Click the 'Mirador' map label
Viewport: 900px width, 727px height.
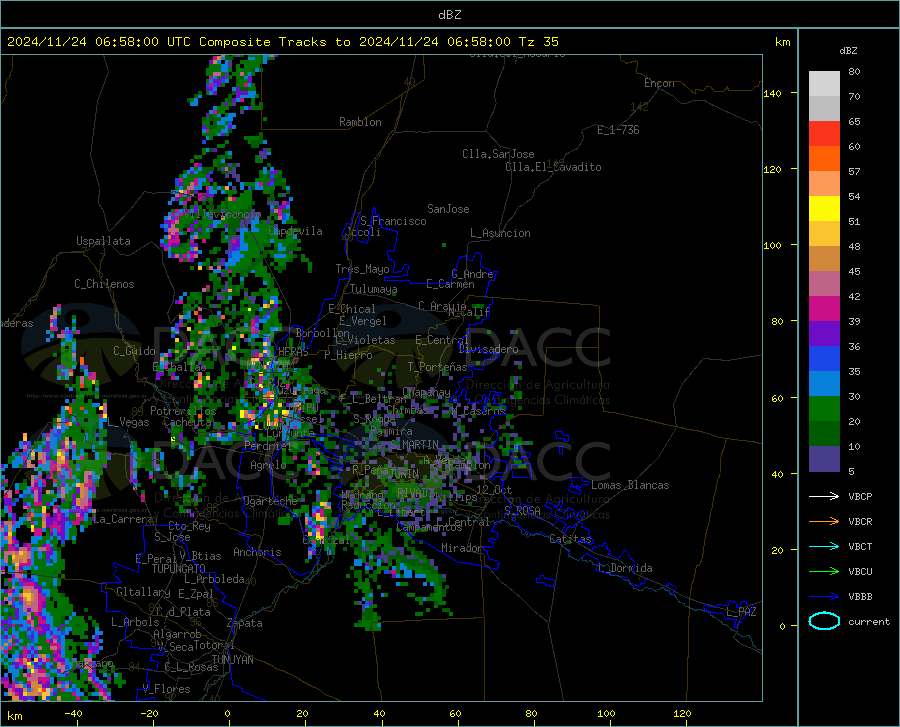point(461,548)
